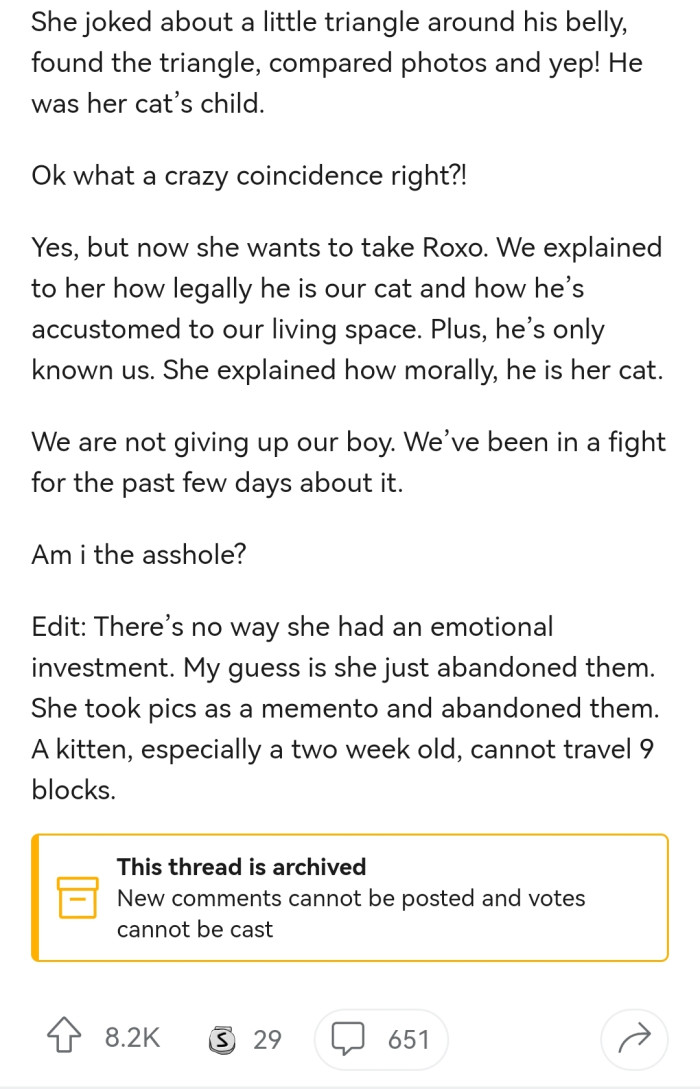Viewport: 700px width, 1089px height.
Task: Click 'This thread is archived' heading
Action: [242, 866]
